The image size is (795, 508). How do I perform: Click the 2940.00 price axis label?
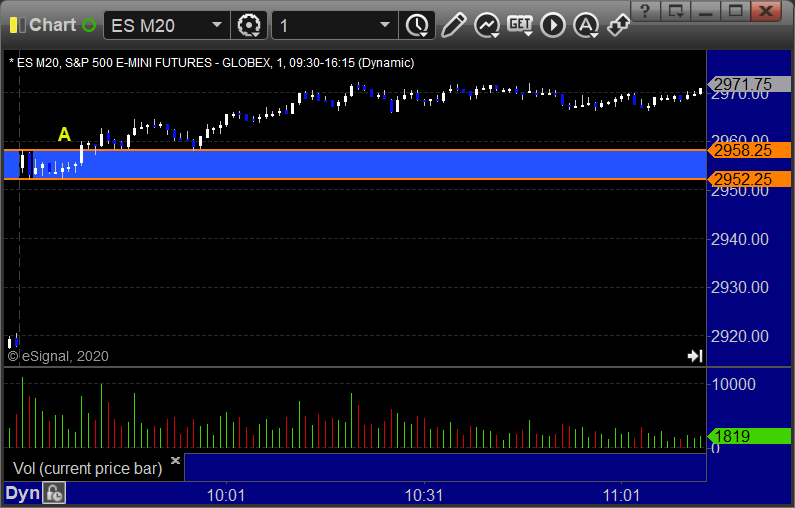pos(740,239)
